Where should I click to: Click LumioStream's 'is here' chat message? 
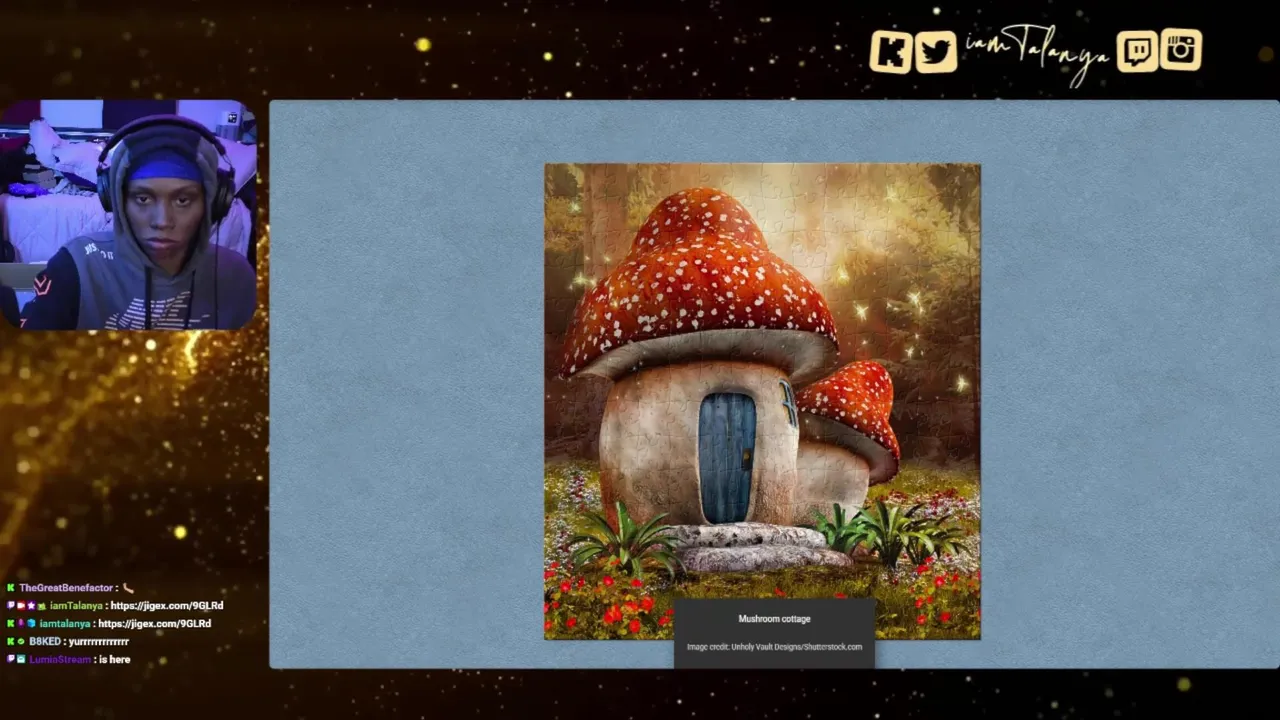115,660
